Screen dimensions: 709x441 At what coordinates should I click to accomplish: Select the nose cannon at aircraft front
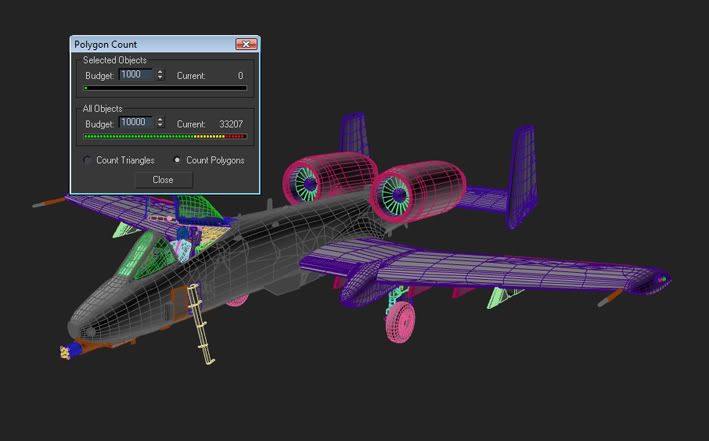tap(68, 352)
